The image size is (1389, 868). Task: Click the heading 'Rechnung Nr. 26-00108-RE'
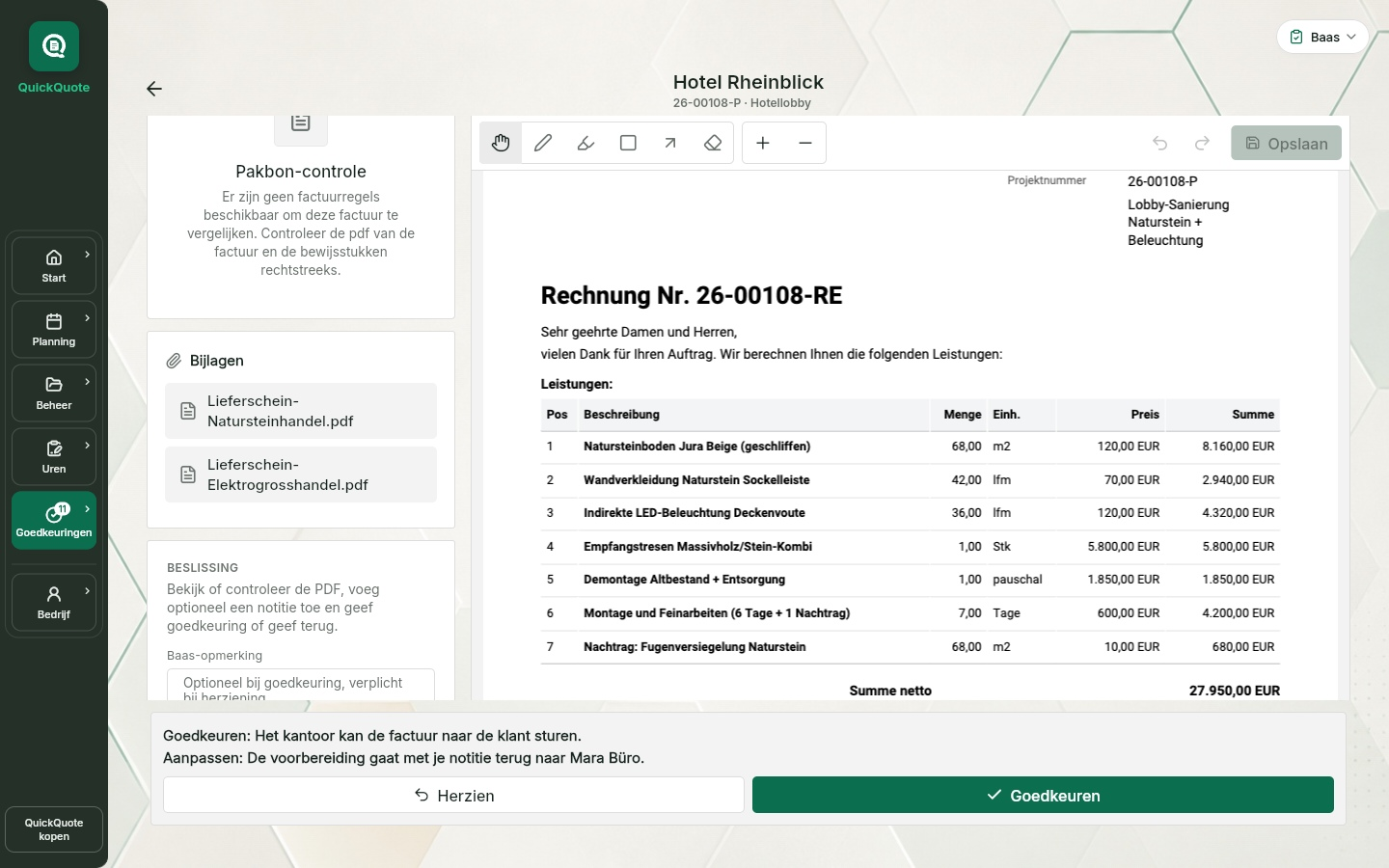pyautogui.click(x=692, y=295)
